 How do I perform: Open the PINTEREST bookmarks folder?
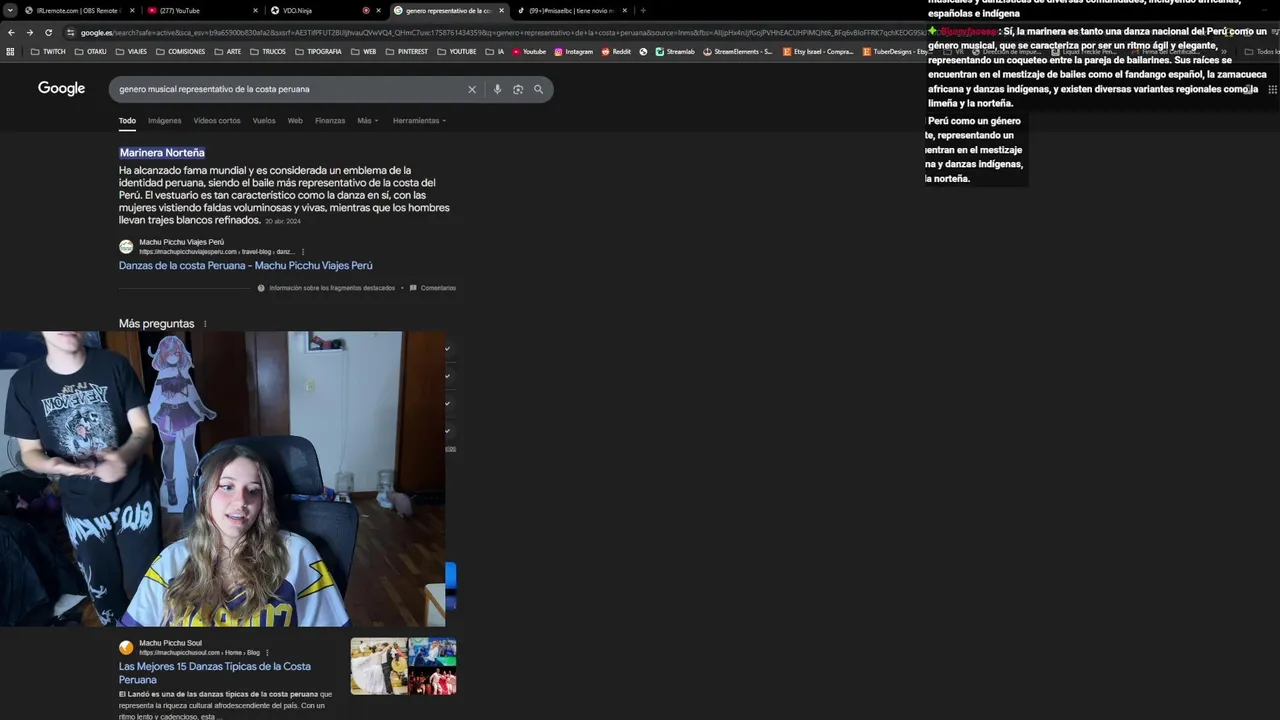[x=406, y=51]
